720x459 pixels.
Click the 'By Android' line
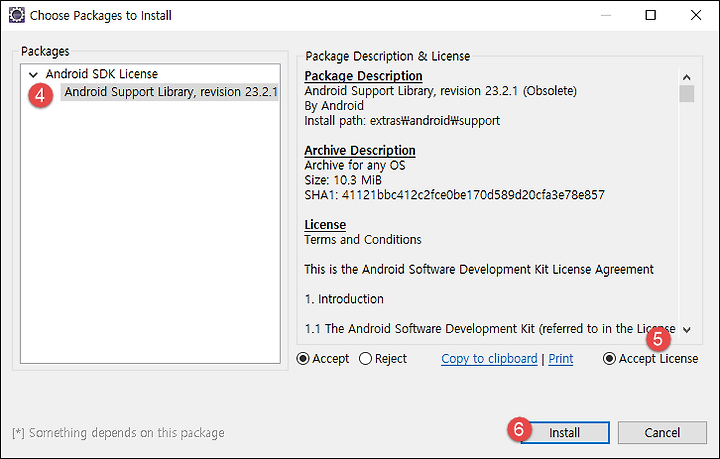coord(334,106)
